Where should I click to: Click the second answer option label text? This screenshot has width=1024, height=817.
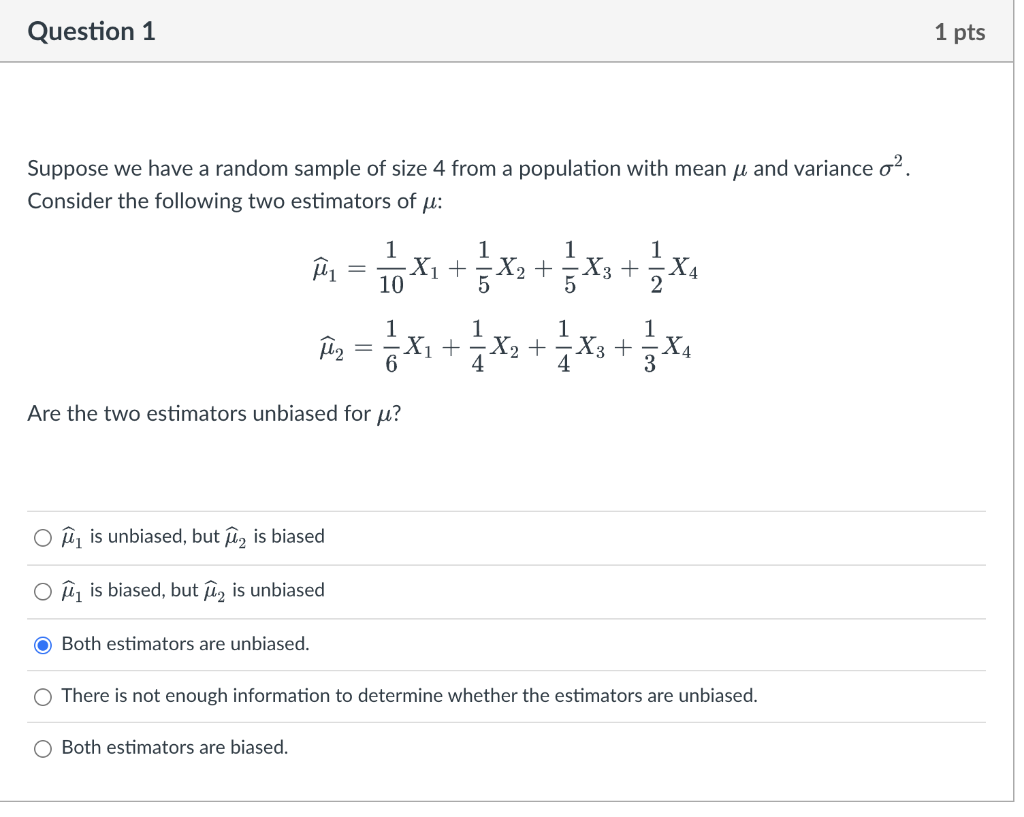coord(193,590)
